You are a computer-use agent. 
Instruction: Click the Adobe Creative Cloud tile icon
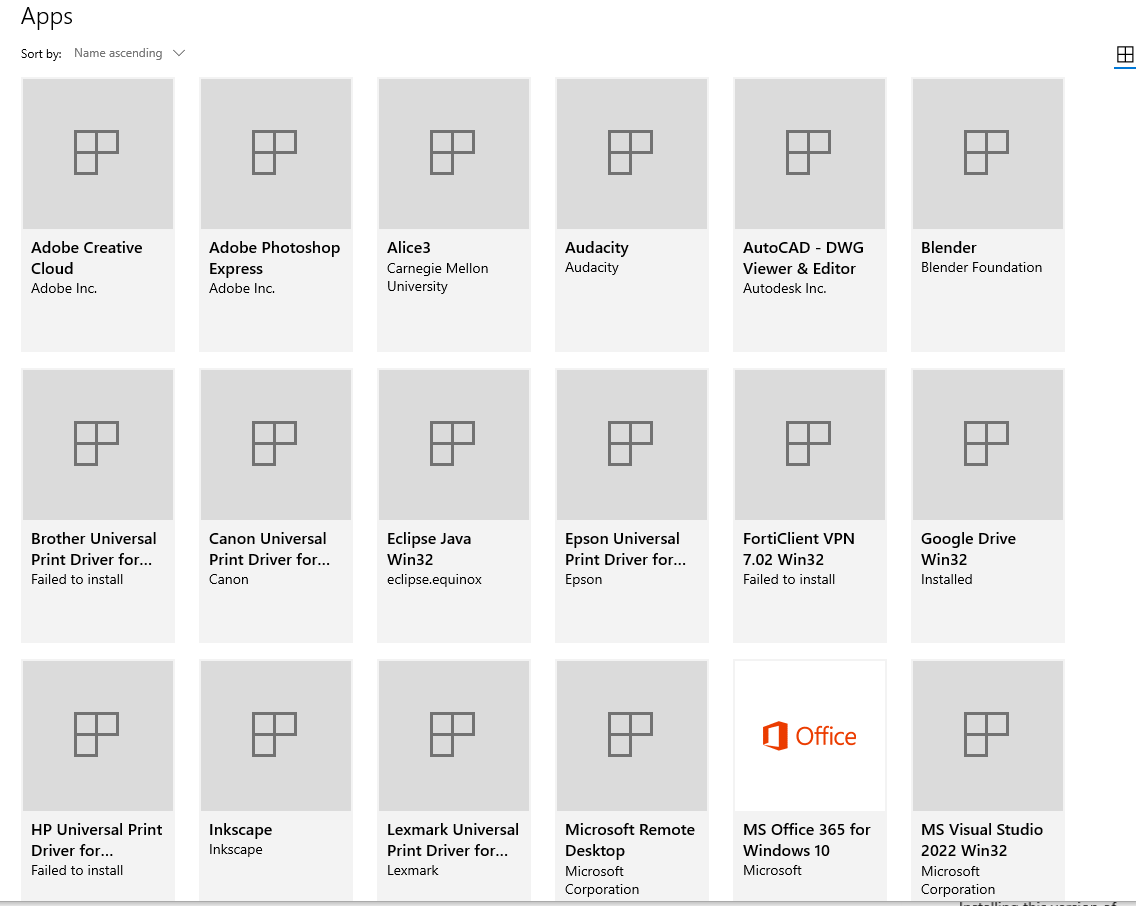98,154
